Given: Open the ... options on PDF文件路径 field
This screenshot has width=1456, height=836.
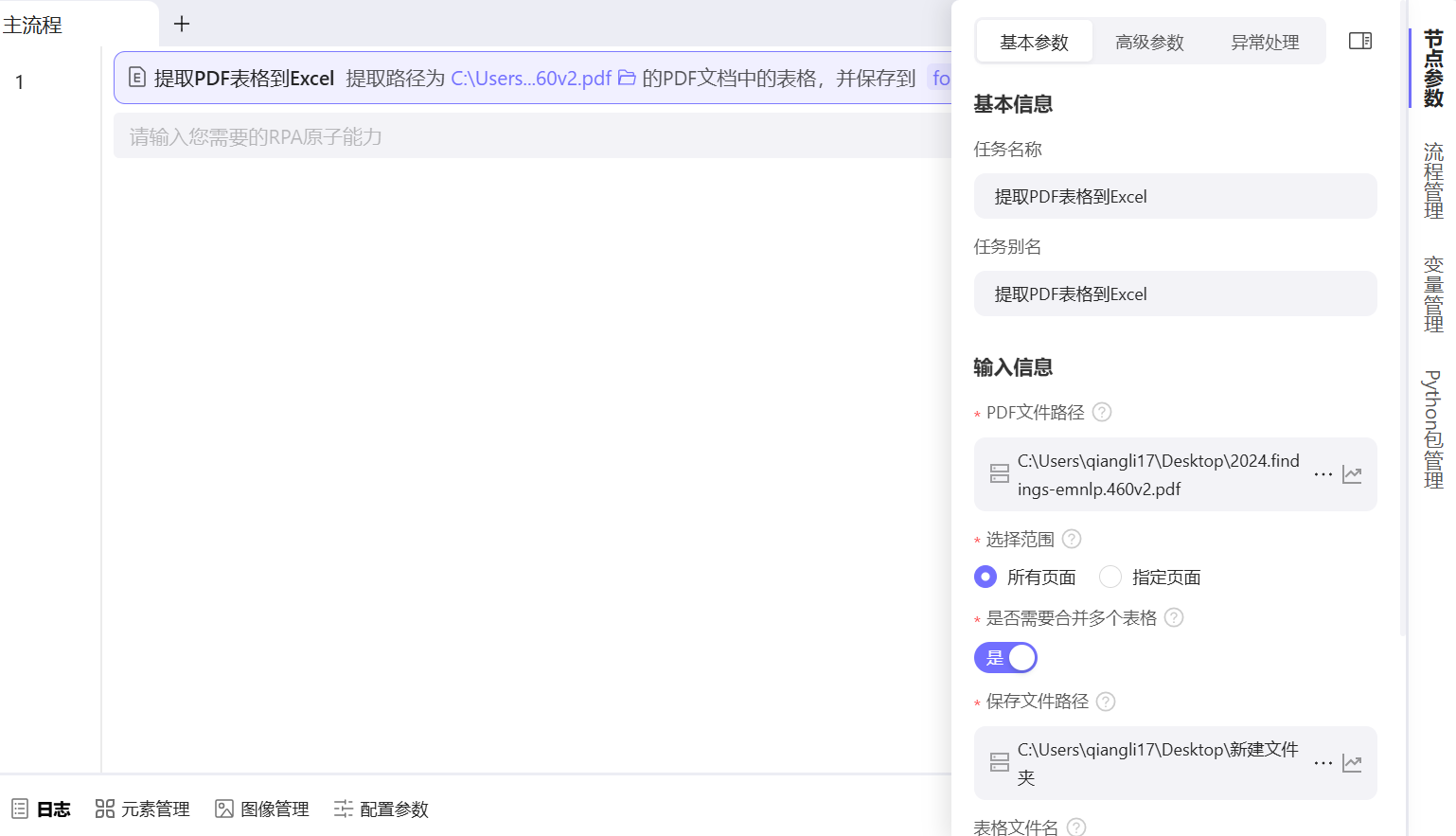Looking at the screenshot, I should [x=1323, y=474].
